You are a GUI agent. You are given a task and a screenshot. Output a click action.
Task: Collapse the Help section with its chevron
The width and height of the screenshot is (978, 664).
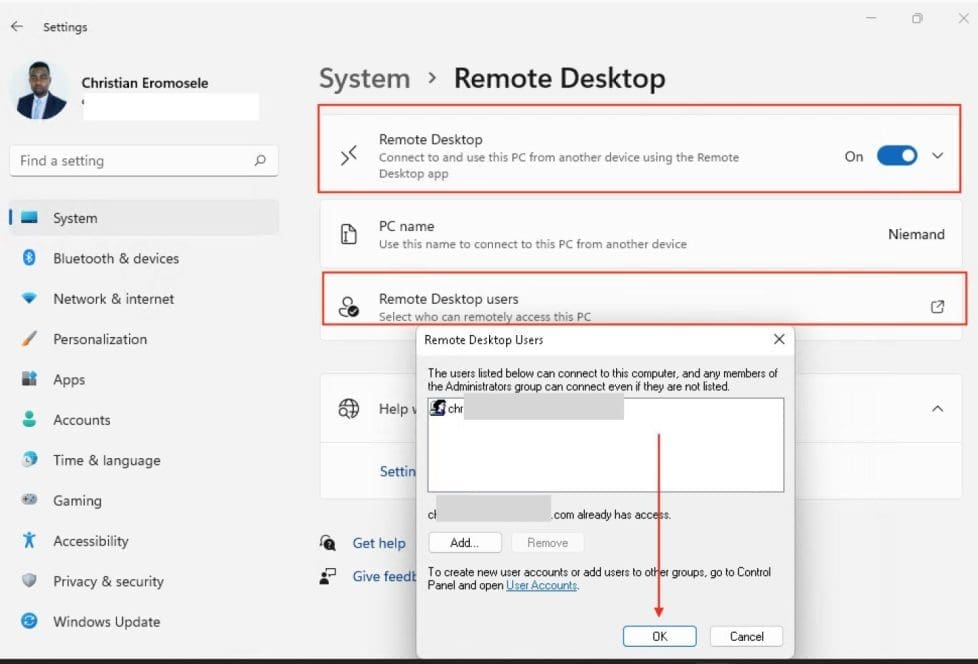click(937, 408)
